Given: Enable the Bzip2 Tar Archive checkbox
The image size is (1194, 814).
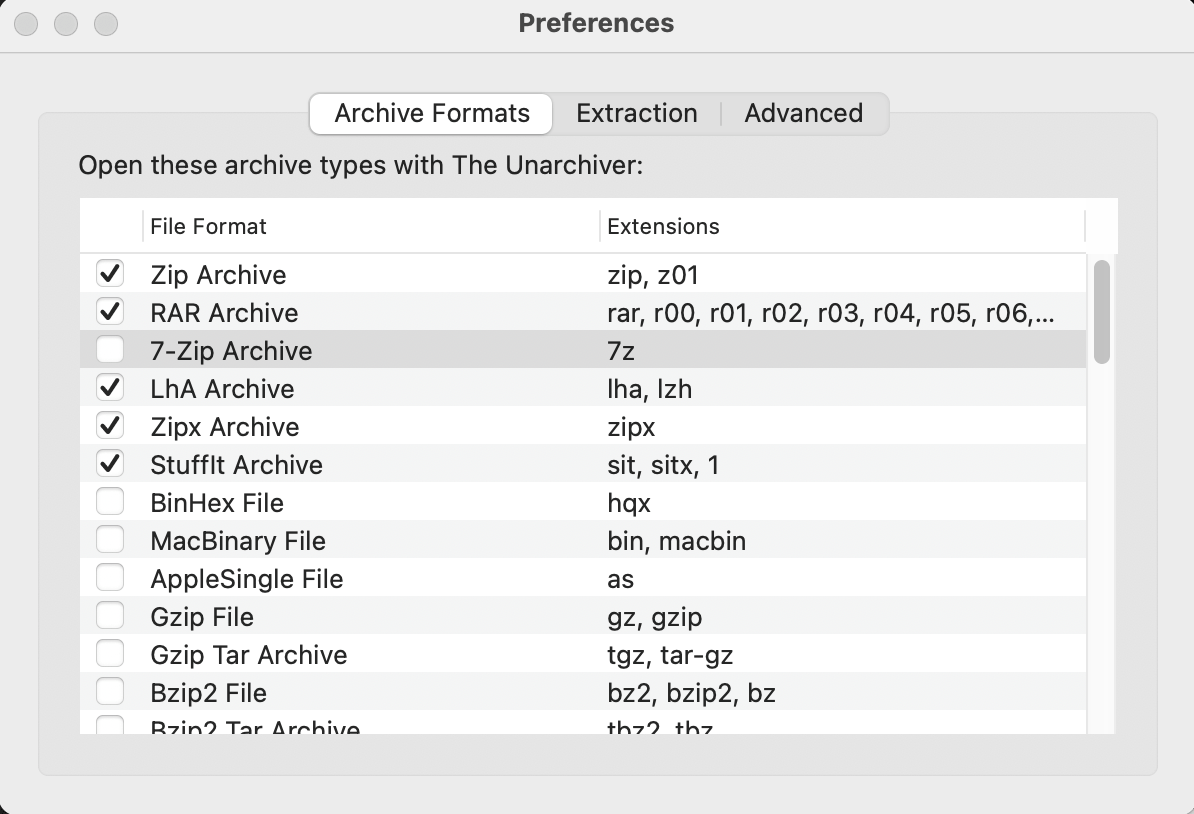Looking at the screenshot, I should pos(110,726).
